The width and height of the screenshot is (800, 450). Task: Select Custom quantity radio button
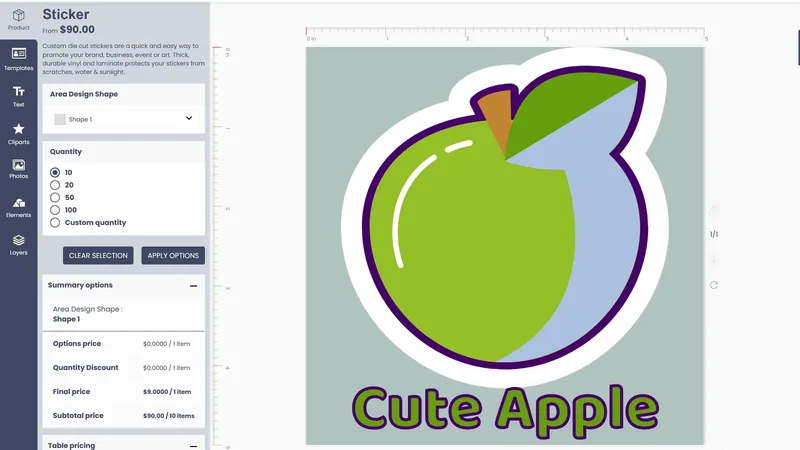tap(55, 222)
